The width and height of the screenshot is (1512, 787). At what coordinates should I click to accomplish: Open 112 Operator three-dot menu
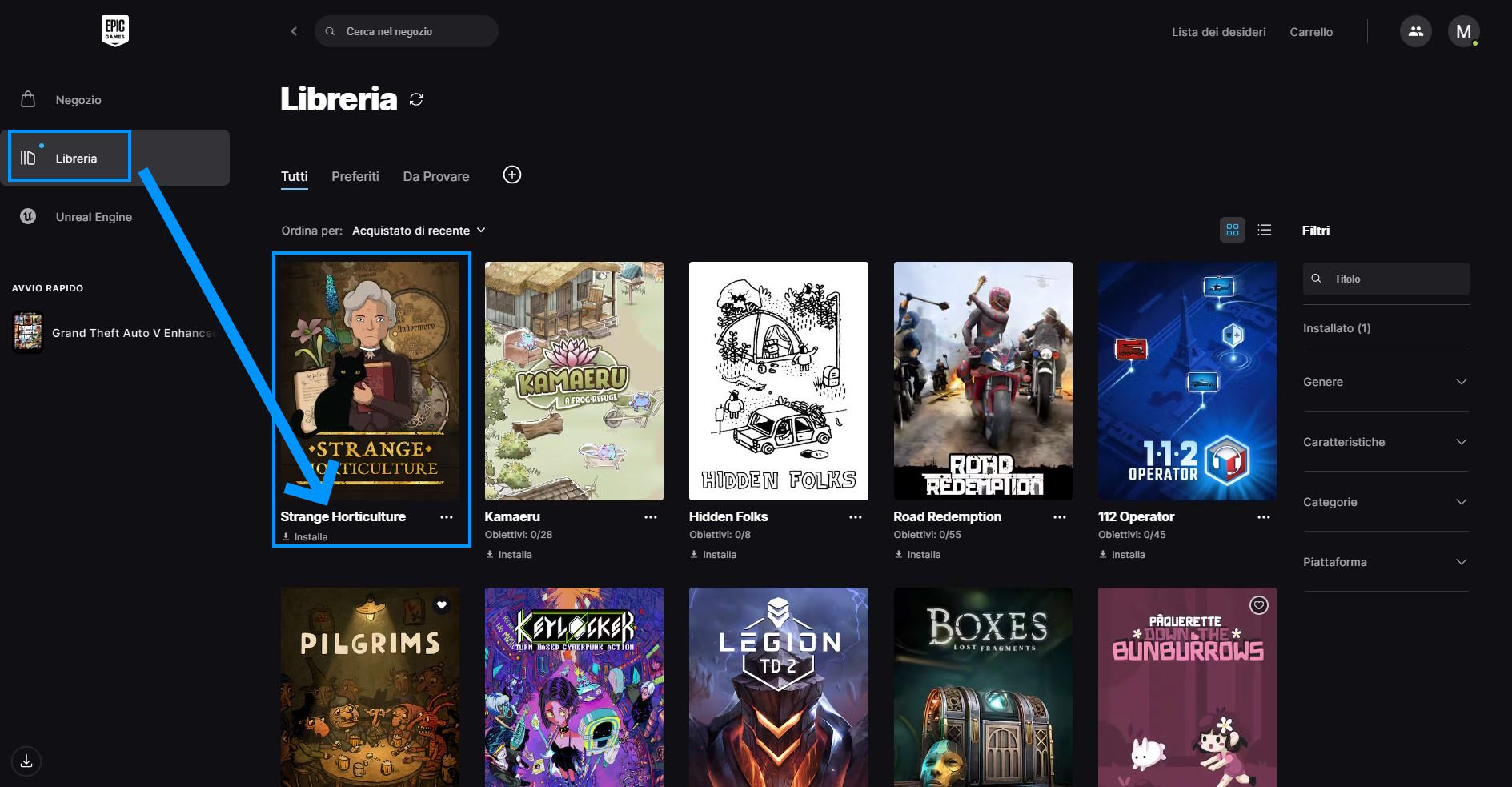tap(1264, 517)
